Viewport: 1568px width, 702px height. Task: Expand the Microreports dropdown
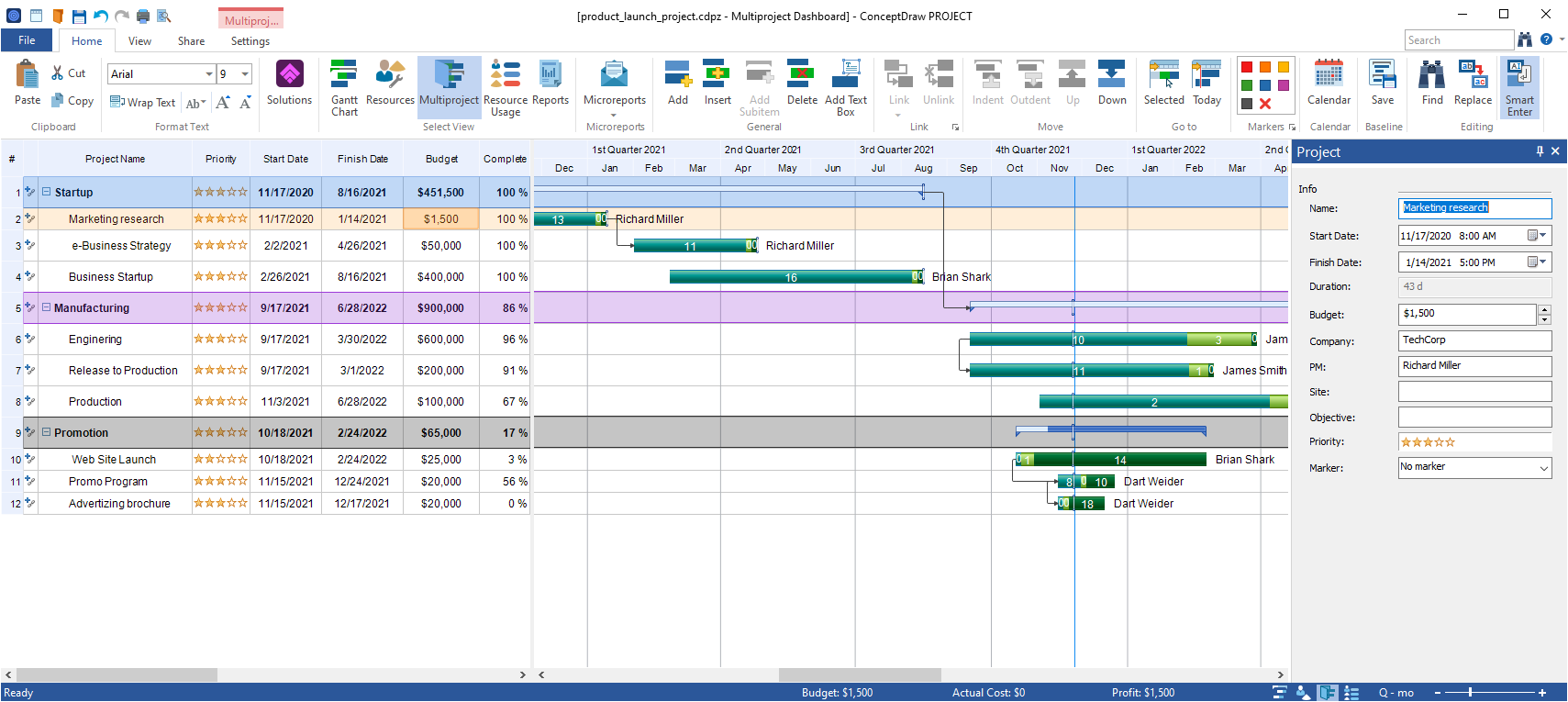click(615, 115)
